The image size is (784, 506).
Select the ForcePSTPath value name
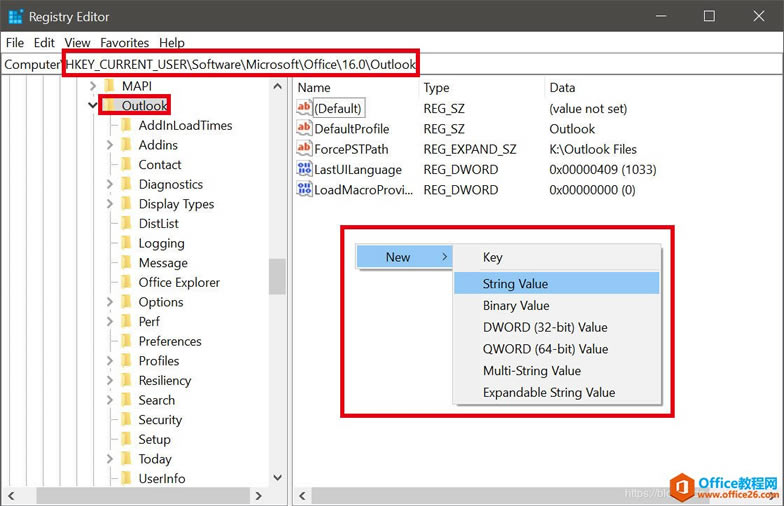click(351, 149)
